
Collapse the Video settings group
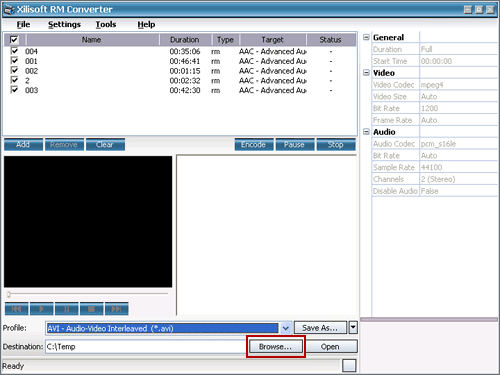pyautogui.click(x=366, y=73)
